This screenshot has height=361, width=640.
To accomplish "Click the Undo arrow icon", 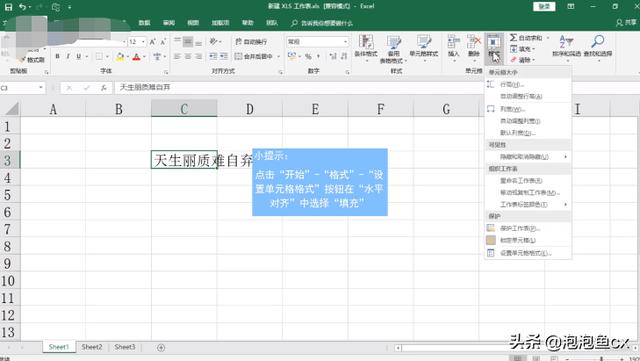I will tap(22, 7).
